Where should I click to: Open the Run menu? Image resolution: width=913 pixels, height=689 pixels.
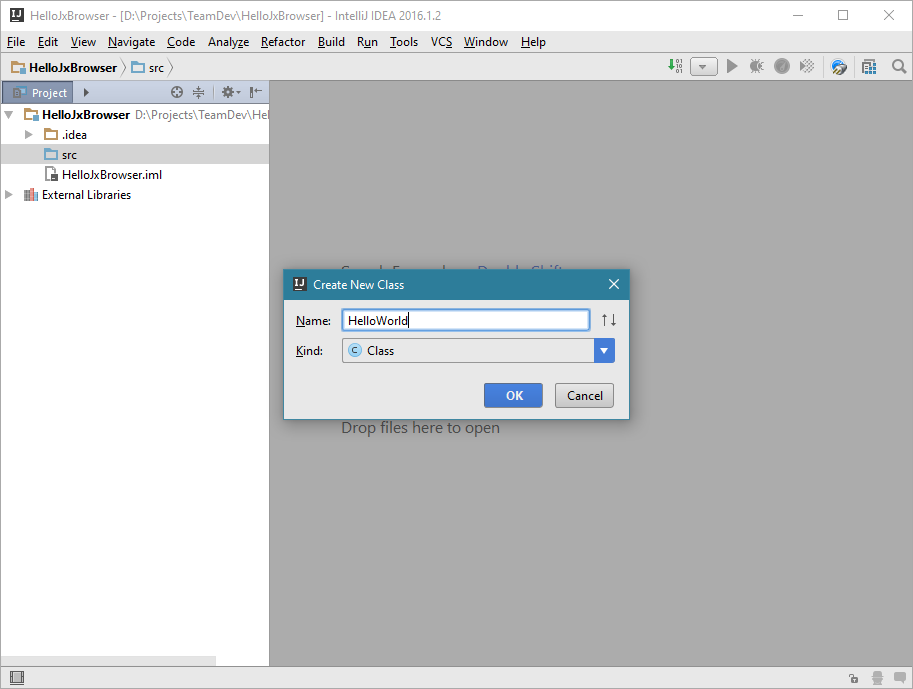(x=367, y=42)
